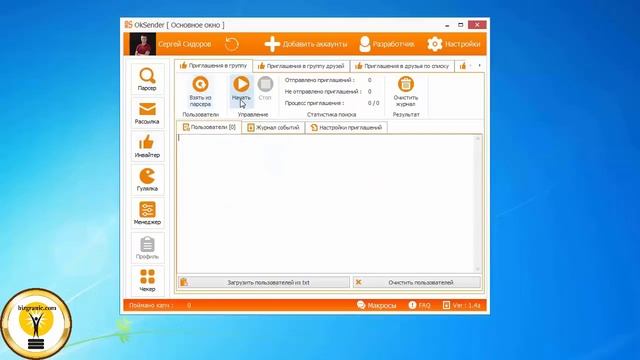Image resolution: width=640 pixels, height=360 pixels.
Task: Open the Разработчик developer info
Action: coord(387,44)
